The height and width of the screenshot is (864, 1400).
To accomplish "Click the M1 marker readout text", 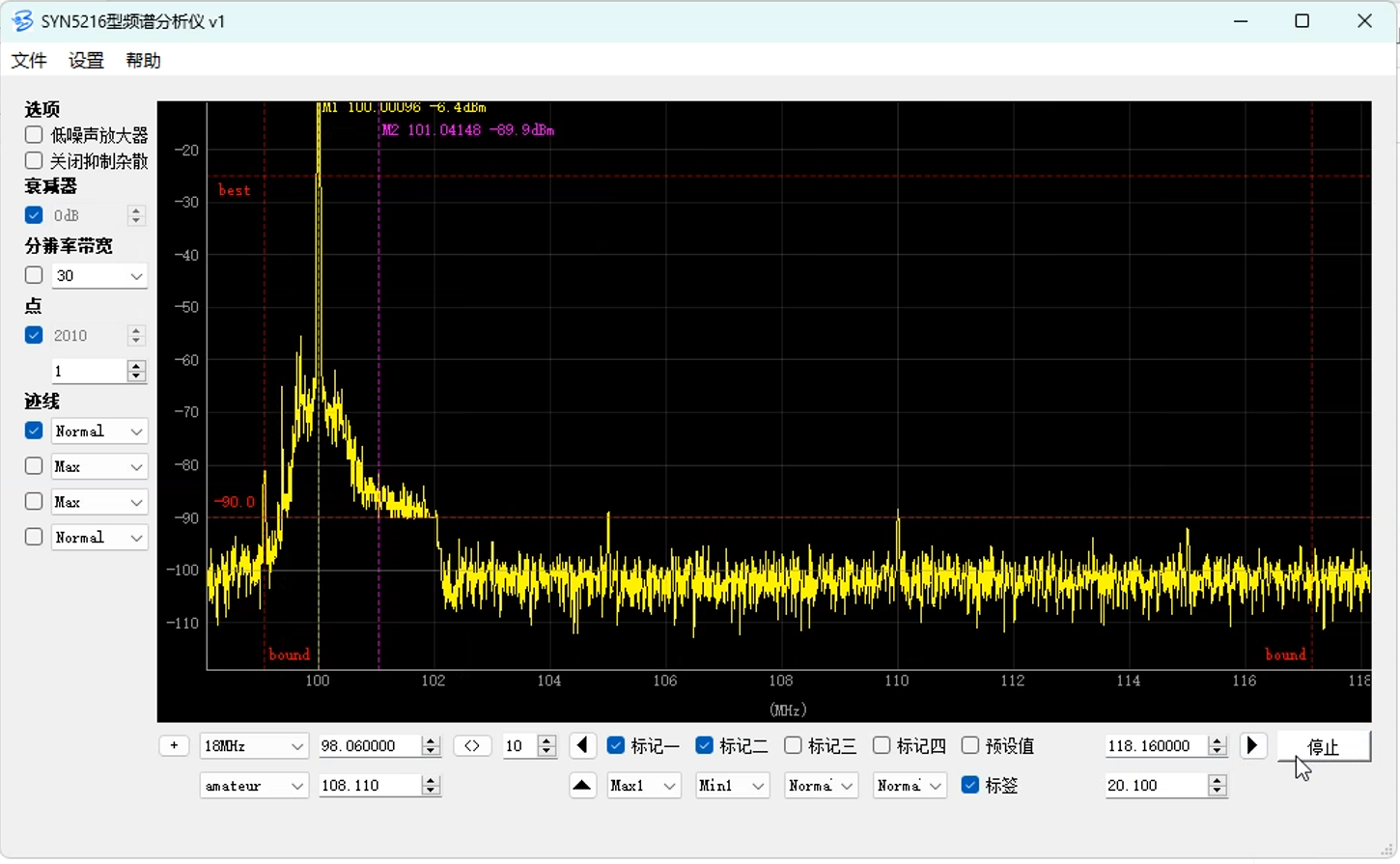I will tap(404, 107).
